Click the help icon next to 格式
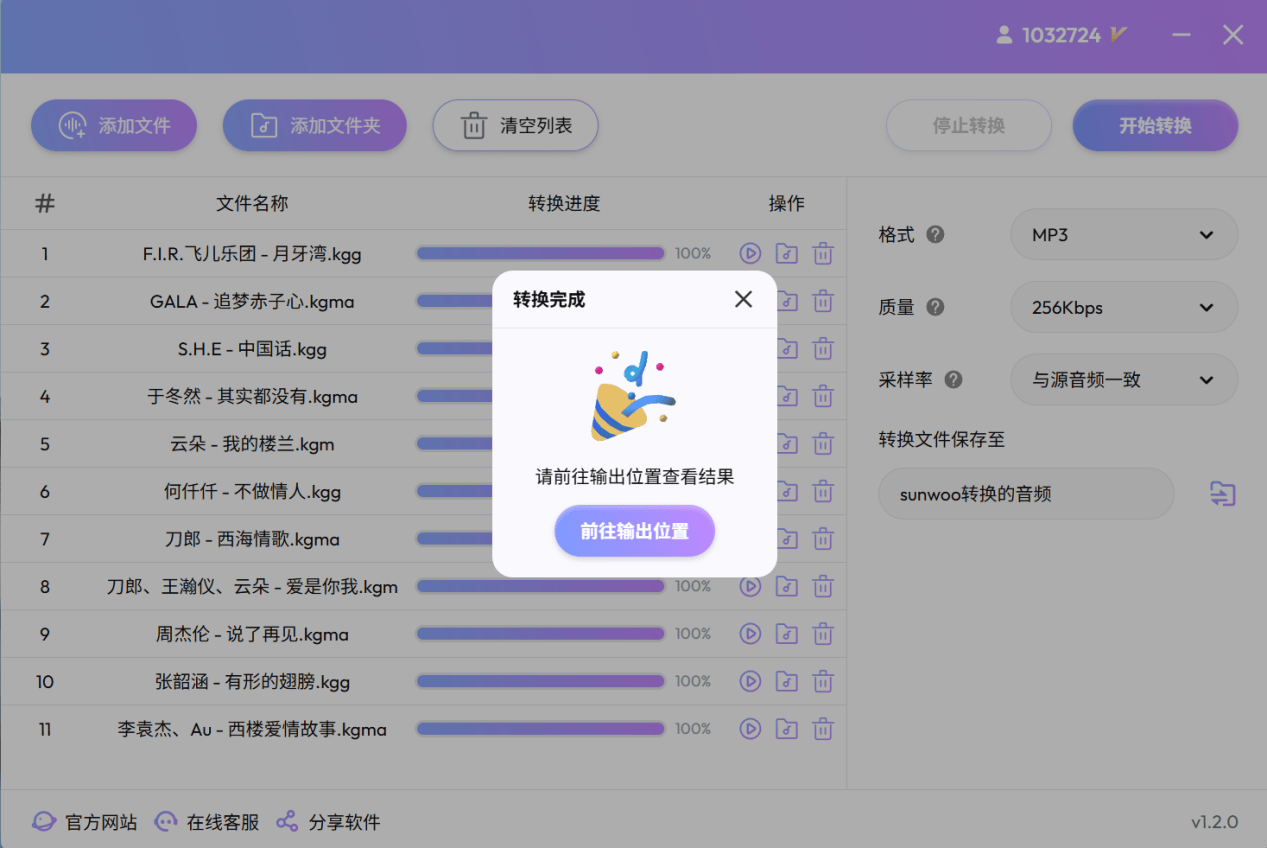 pyautogui.click(x=935, y=235)
